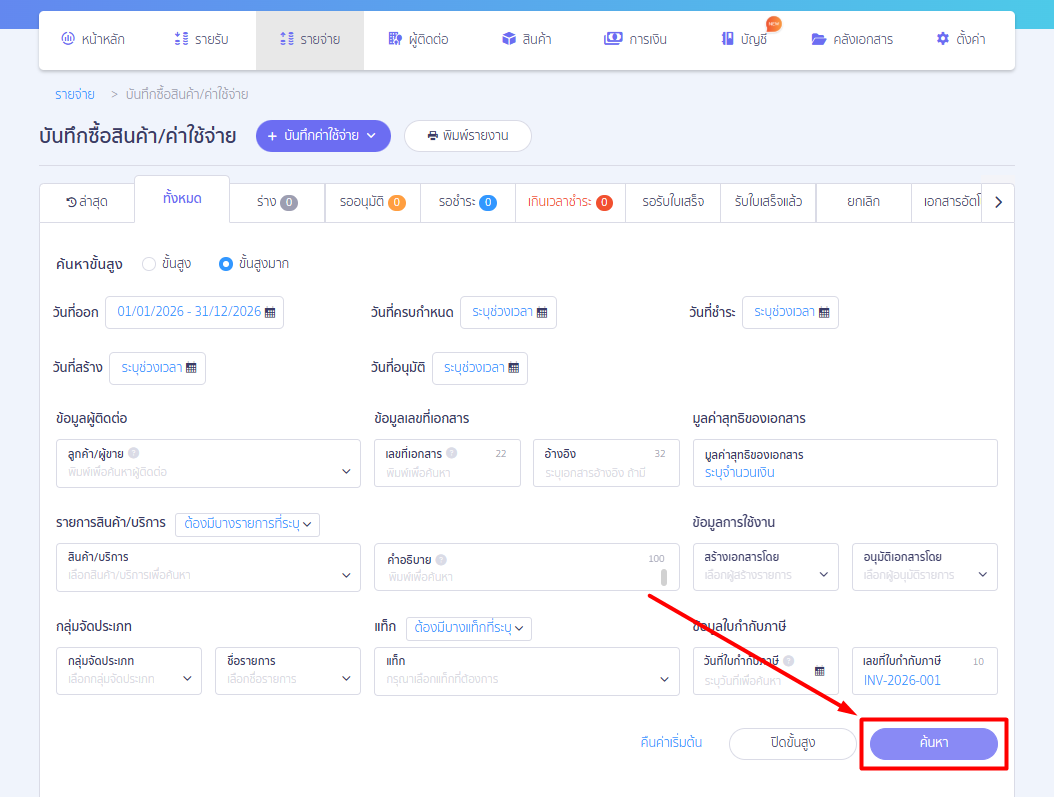Open the calendar icon for วันที่ออก date range
Screen dimensions: 1054x797
click(270, 312)
